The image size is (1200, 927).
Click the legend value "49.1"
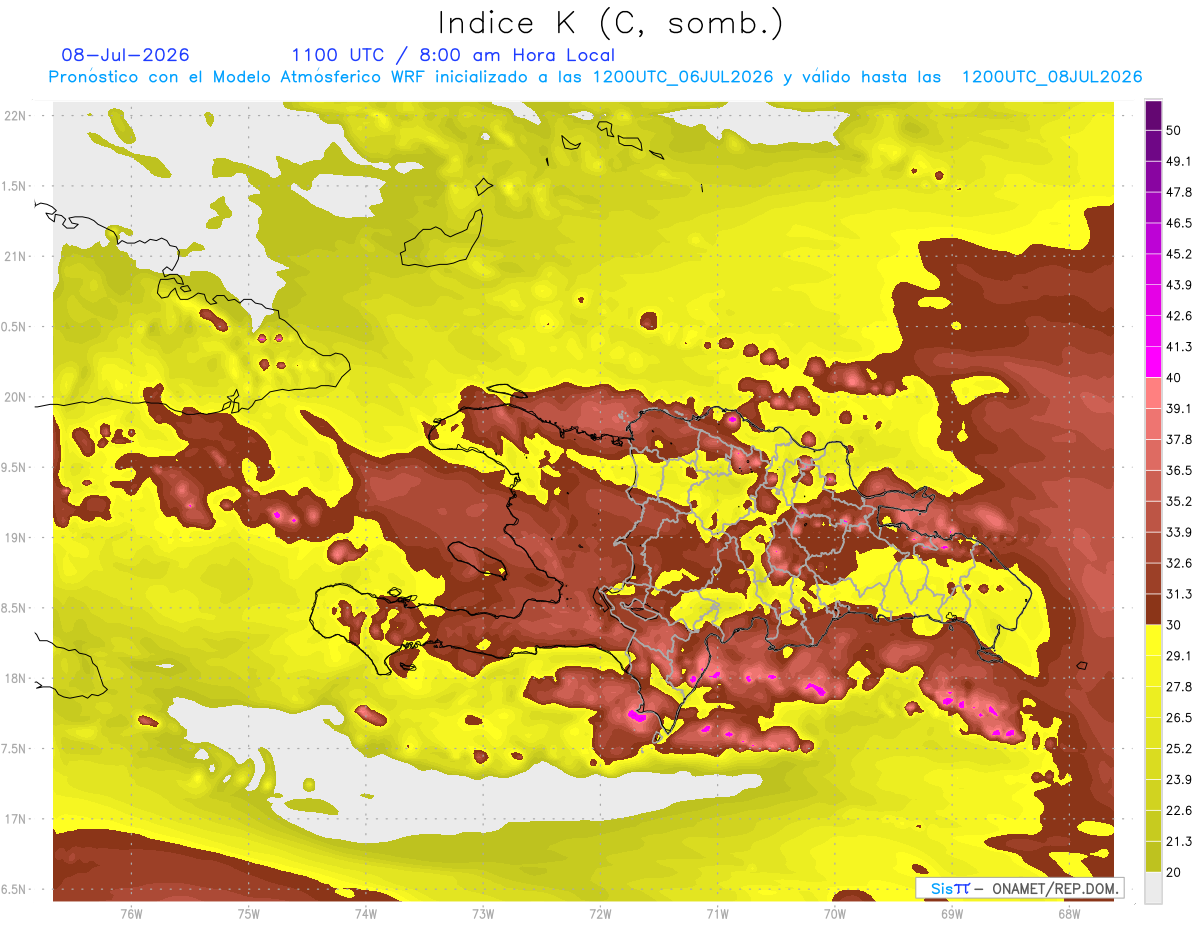1178,161
